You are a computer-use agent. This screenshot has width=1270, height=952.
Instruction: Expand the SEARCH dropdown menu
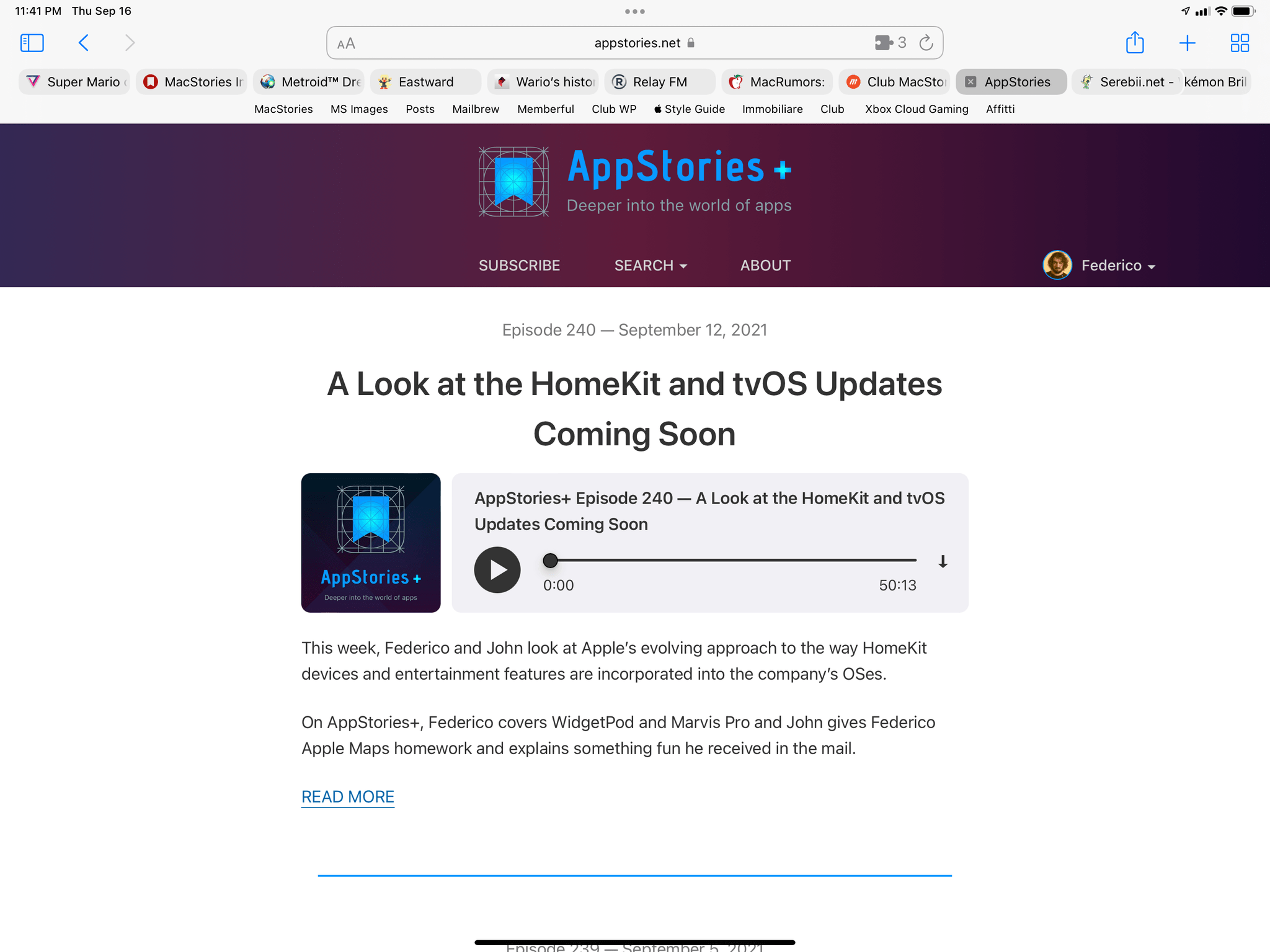650,265
